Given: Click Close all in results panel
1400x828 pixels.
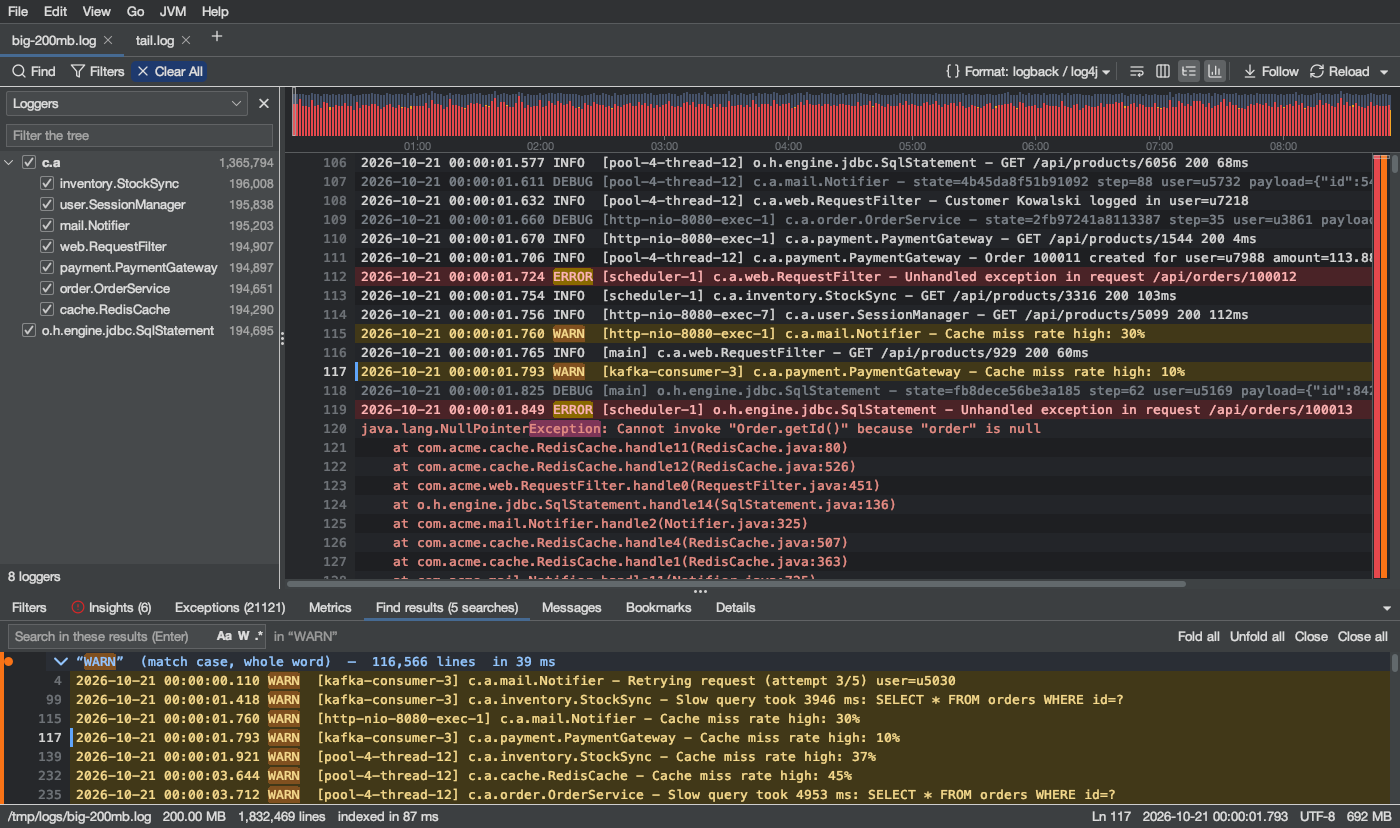Looking at the screenshot, I should (x=1362, y=636).
